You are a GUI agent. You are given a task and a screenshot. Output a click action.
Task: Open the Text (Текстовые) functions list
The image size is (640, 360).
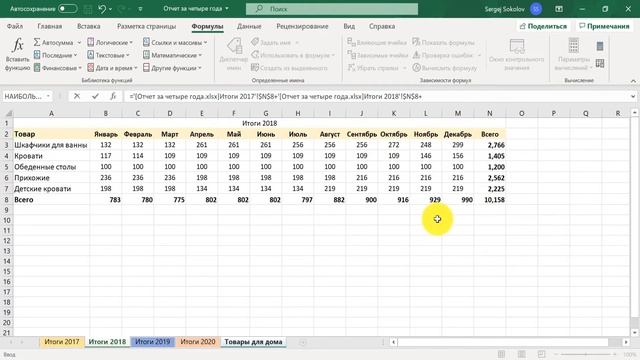point(108,55)
